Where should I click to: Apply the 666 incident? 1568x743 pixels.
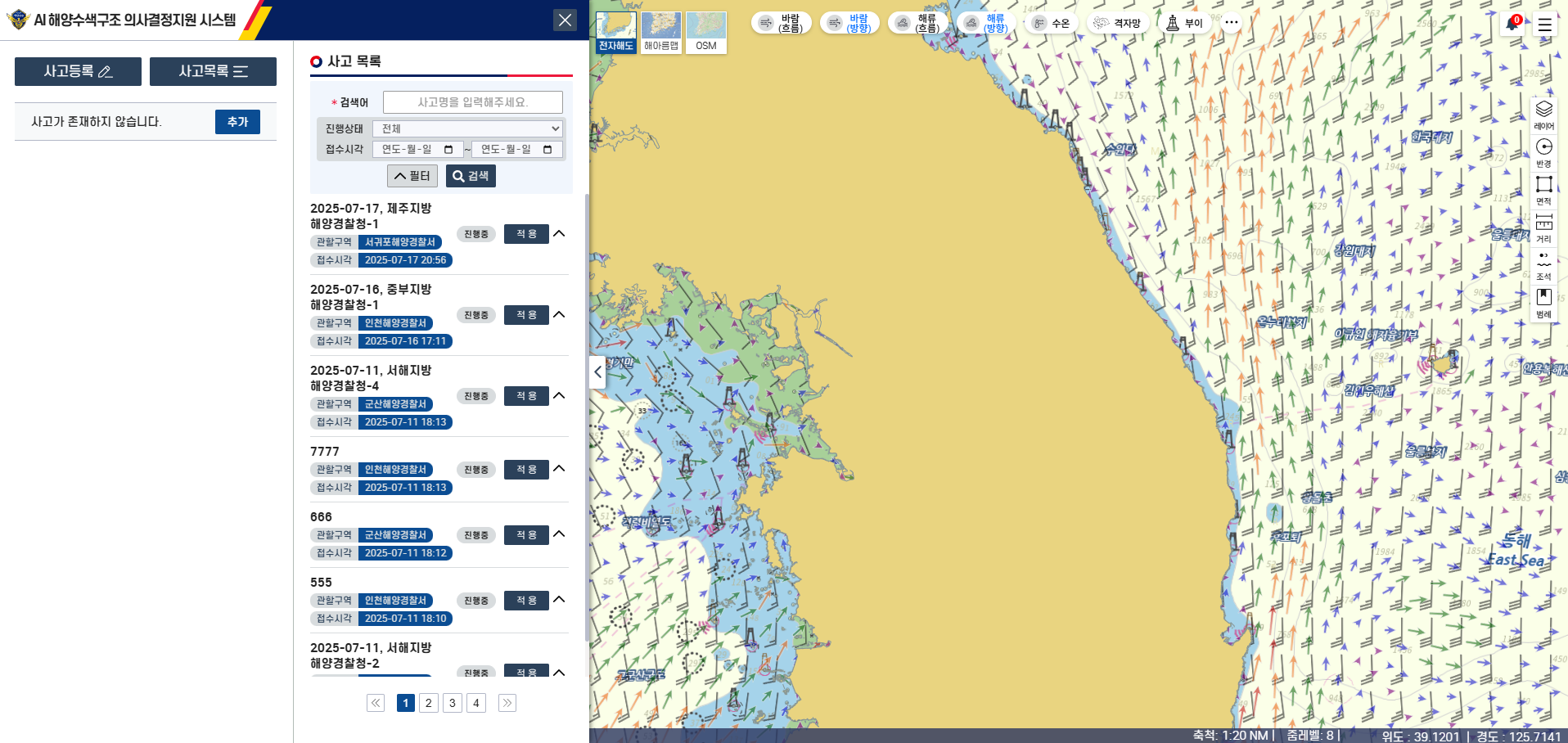click(x=526, y=535)
